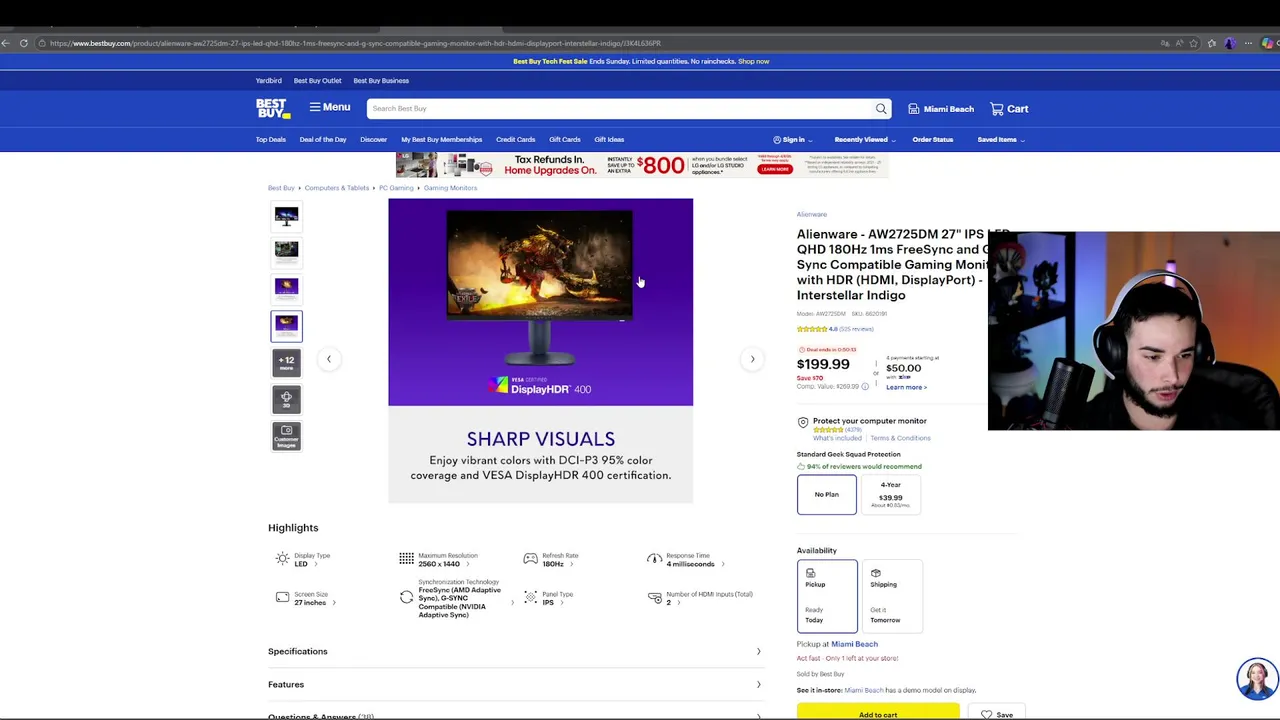The width and height of the screenshot is (1280, 720).
Task: Go to Order Status
Action: pyautogui.click(x=932, y=140)
